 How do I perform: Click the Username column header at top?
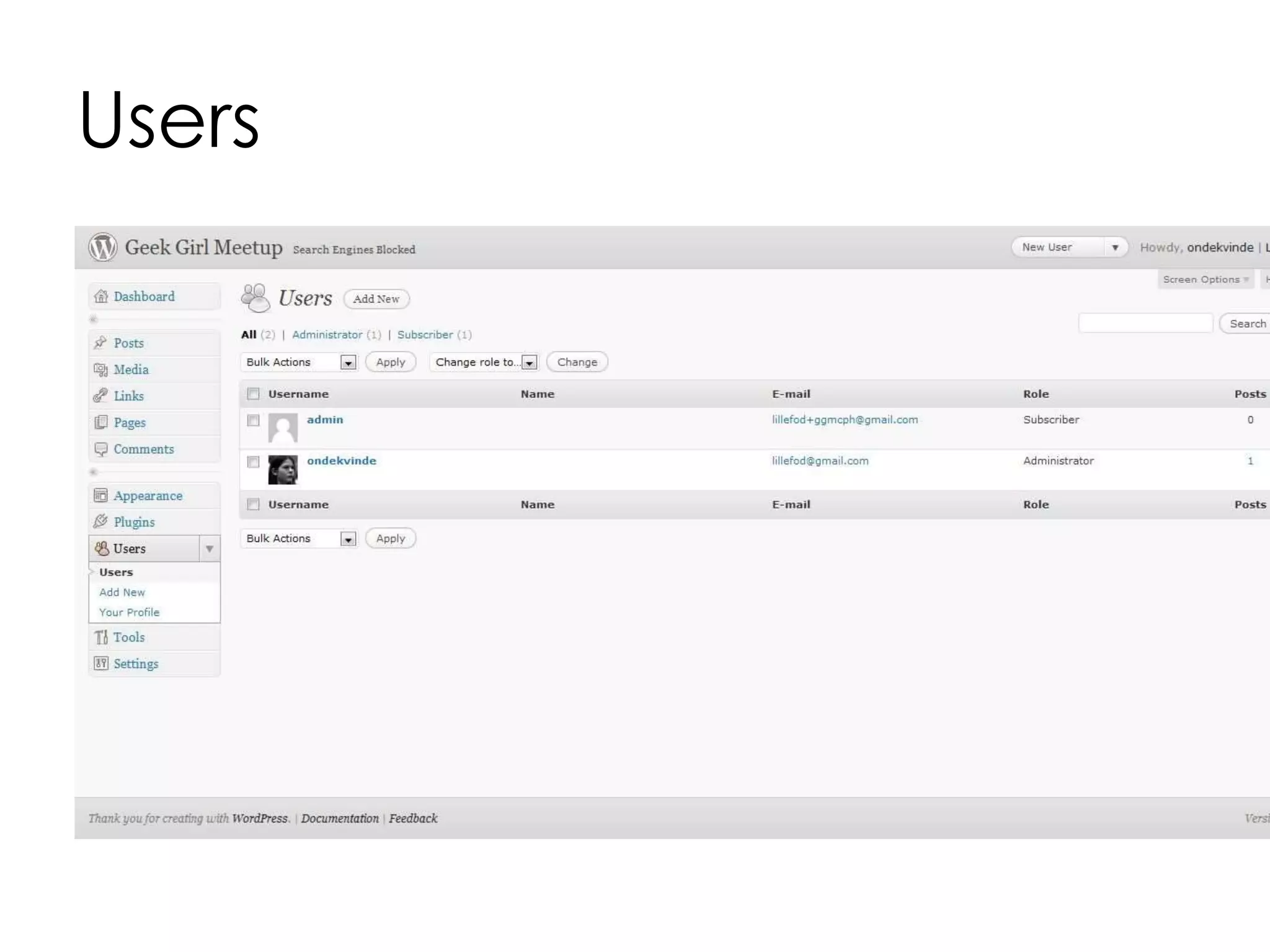298,394
